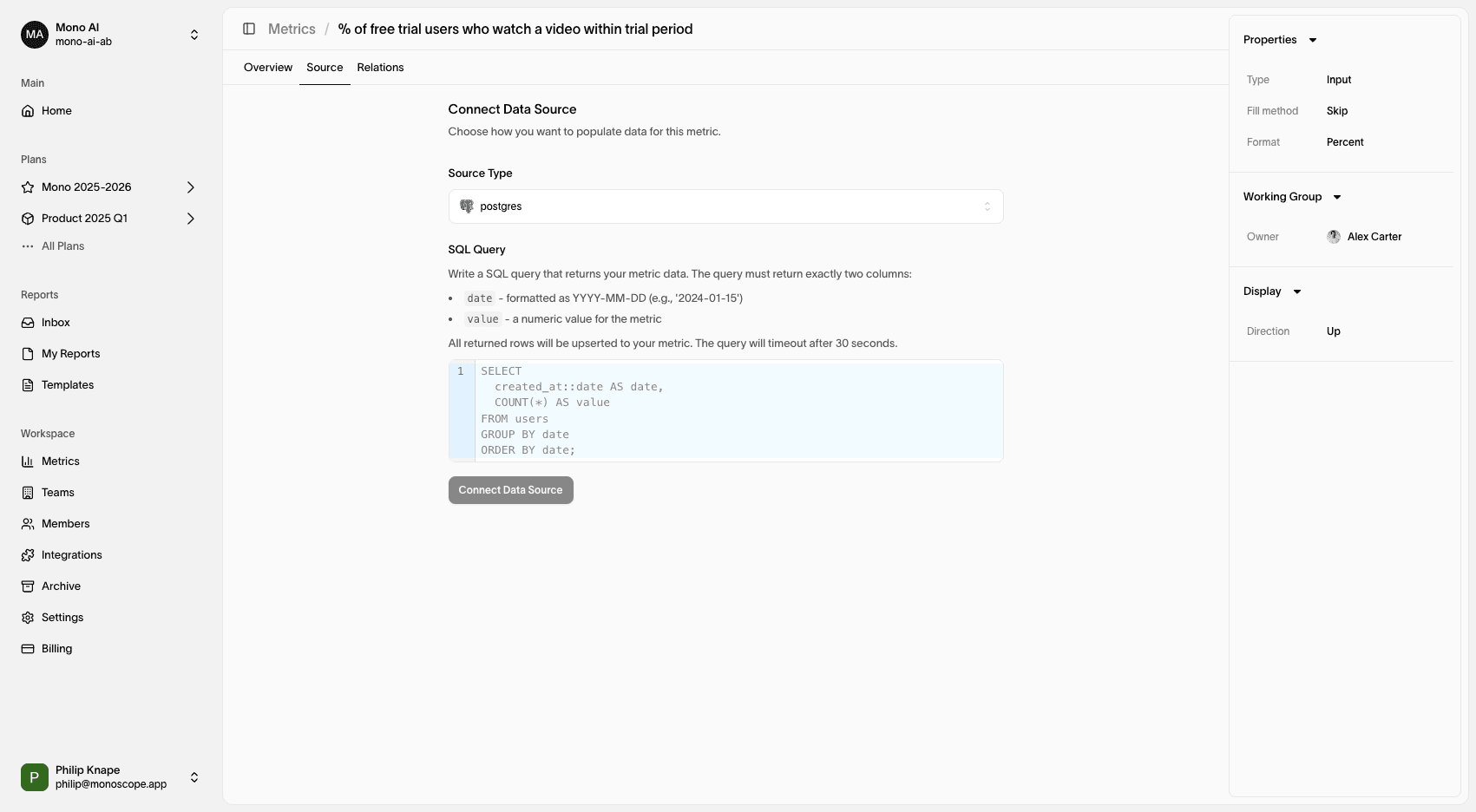
Task: Open the Metrics workspace section
Action: coord(60,461)
